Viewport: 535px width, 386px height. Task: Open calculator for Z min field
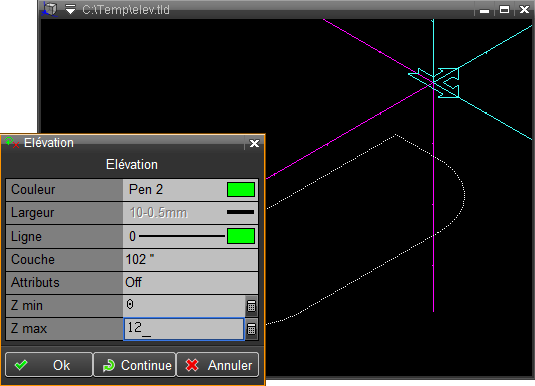251,306
